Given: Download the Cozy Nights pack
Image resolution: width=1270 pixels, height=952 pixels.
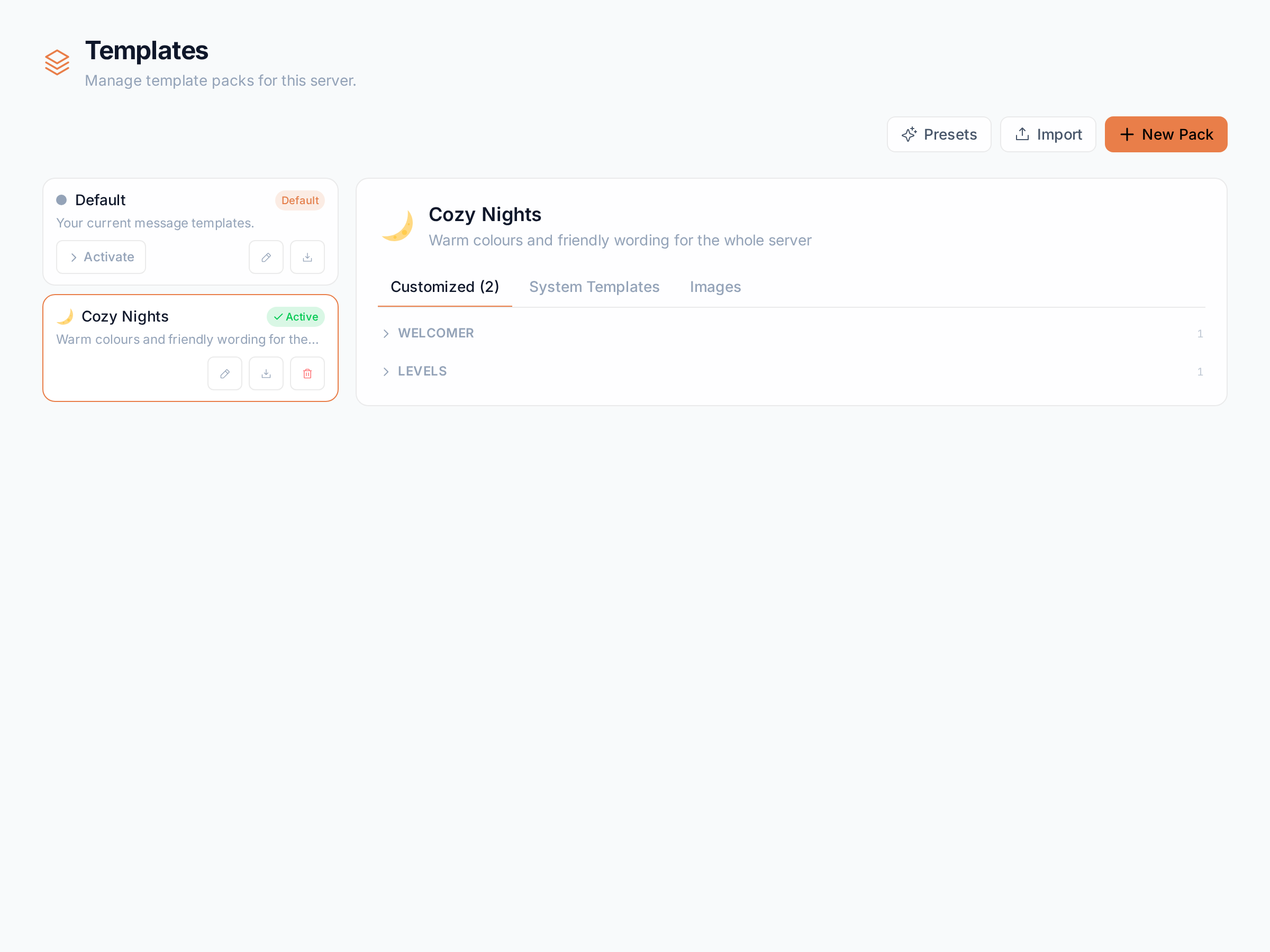Looking at the screenshot, I should 266,373.
